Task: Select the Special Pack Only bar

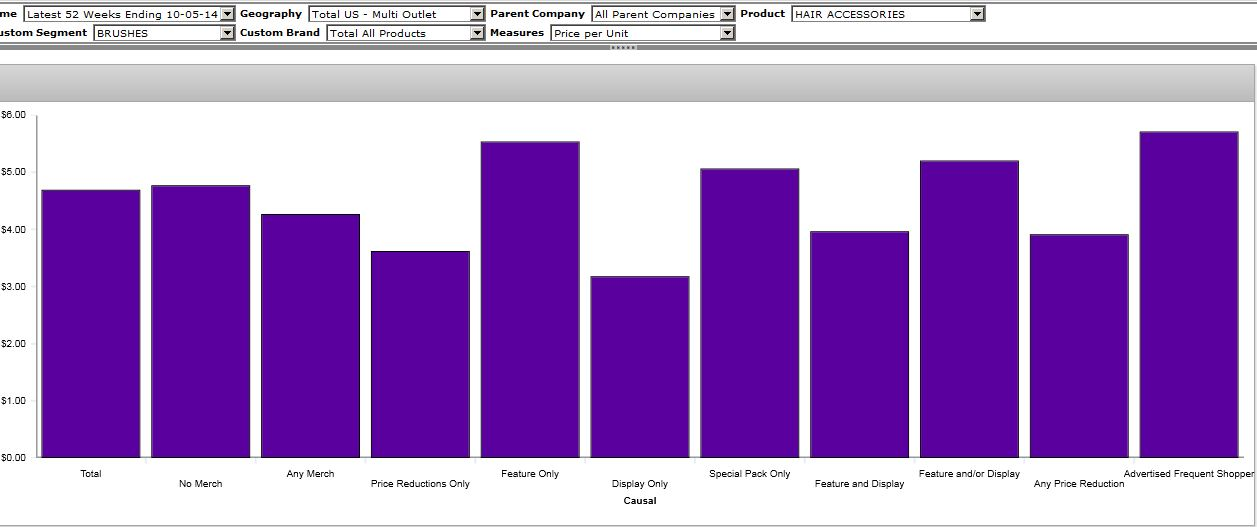Action: pyautogui.click(x=750, y=313)
